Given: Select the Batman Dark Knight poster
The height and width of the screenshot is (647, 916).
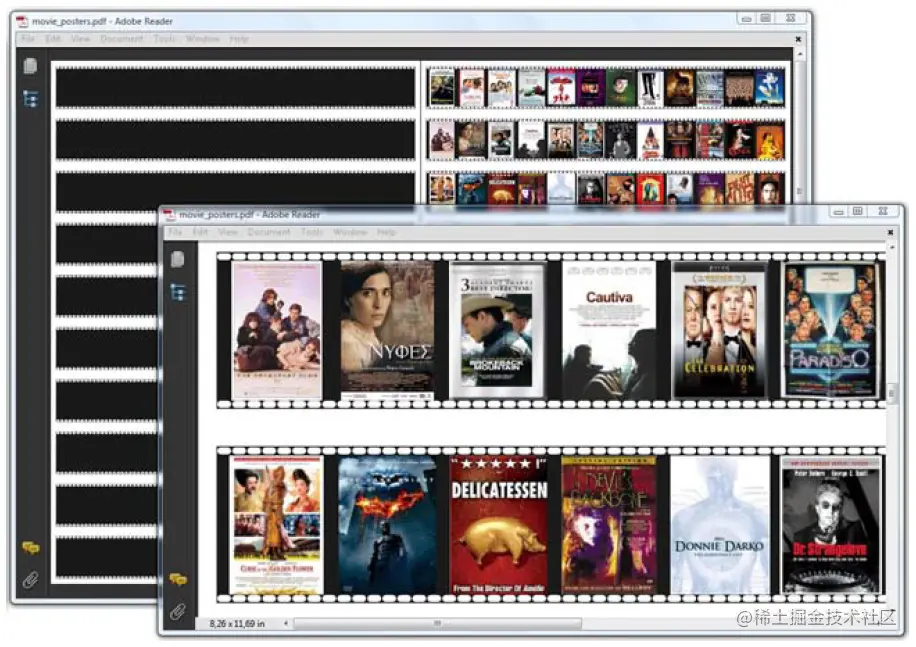Looking at the screenshot, I should point(387,525).
